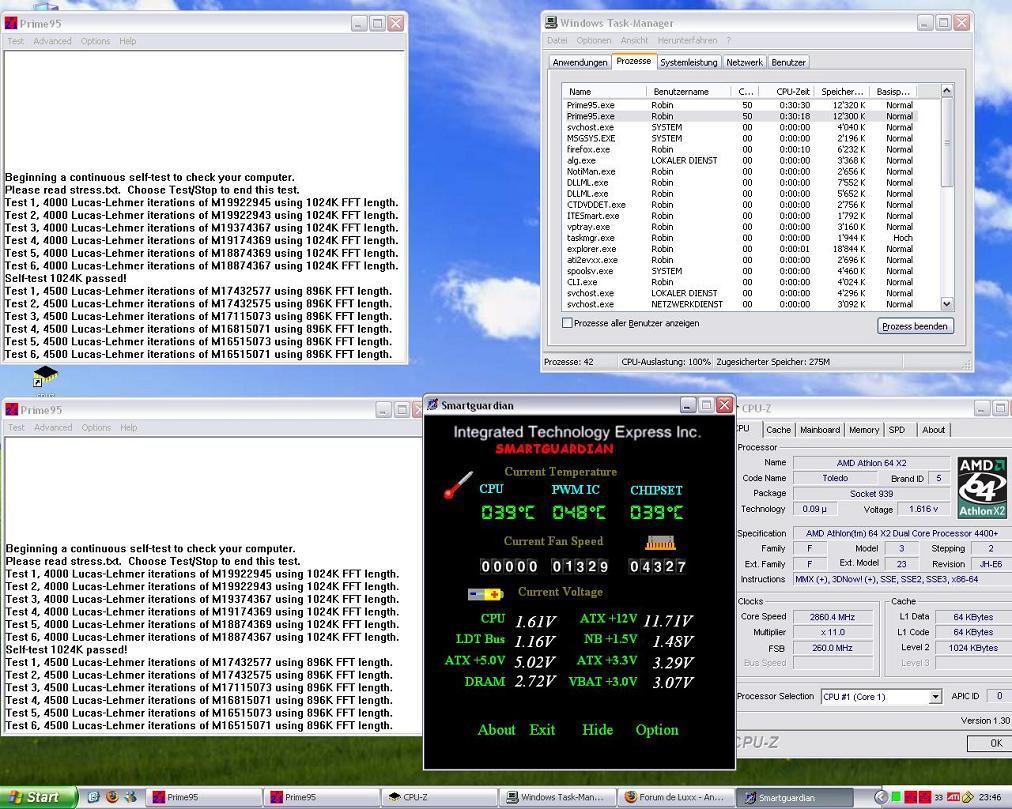
Task: Switch to Systemleistung tab
Action: [688, 63]
